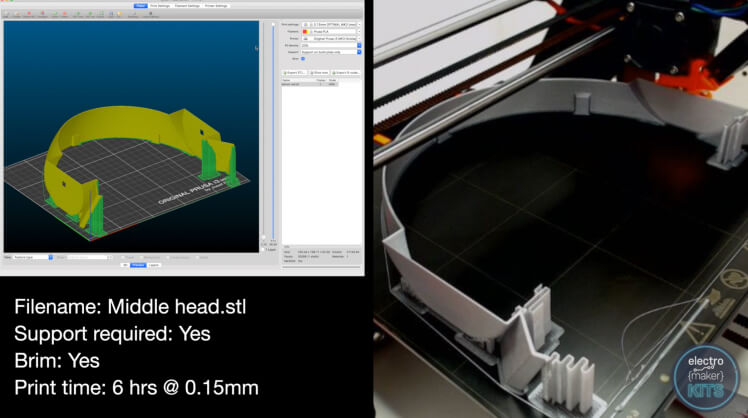Screen dimensions: 748x418
Task: Open the Fill density dropdown
Action: pos(330,45)
